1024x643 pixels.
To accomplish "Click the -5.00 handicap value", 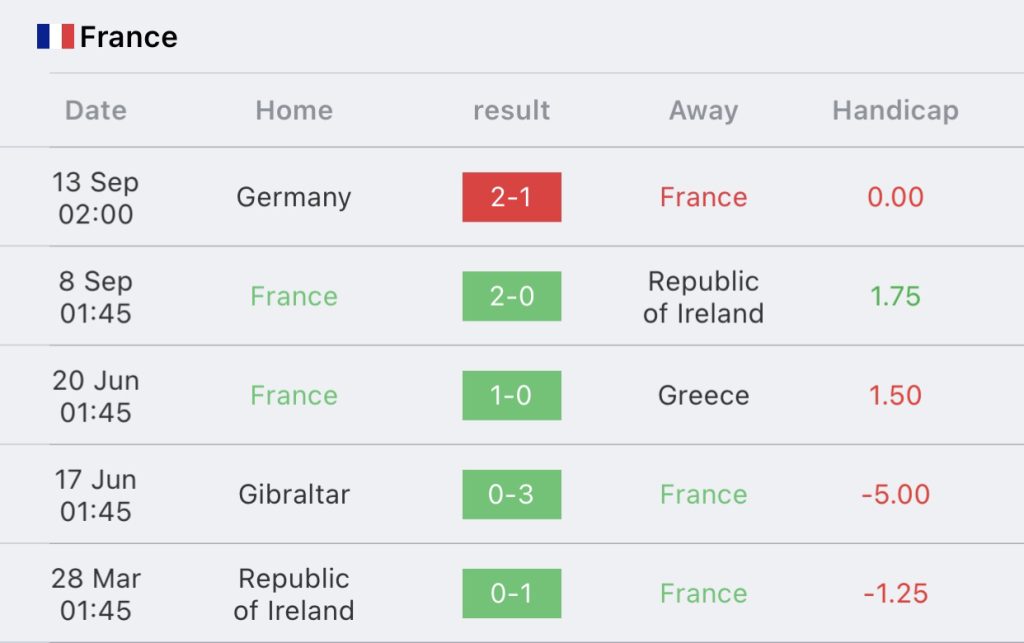I will point(895,494).
